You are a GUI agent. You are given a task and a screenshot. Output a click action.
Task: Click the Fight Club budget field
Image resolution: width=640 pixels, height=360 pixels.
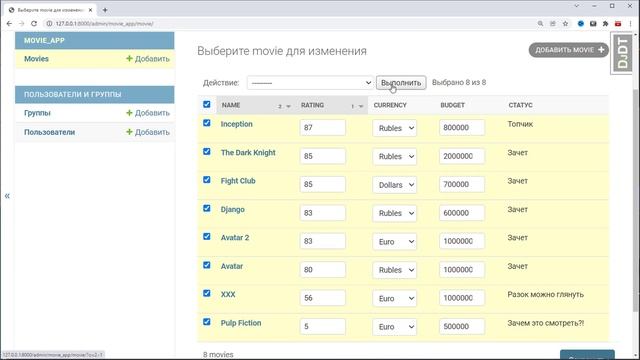462,184
